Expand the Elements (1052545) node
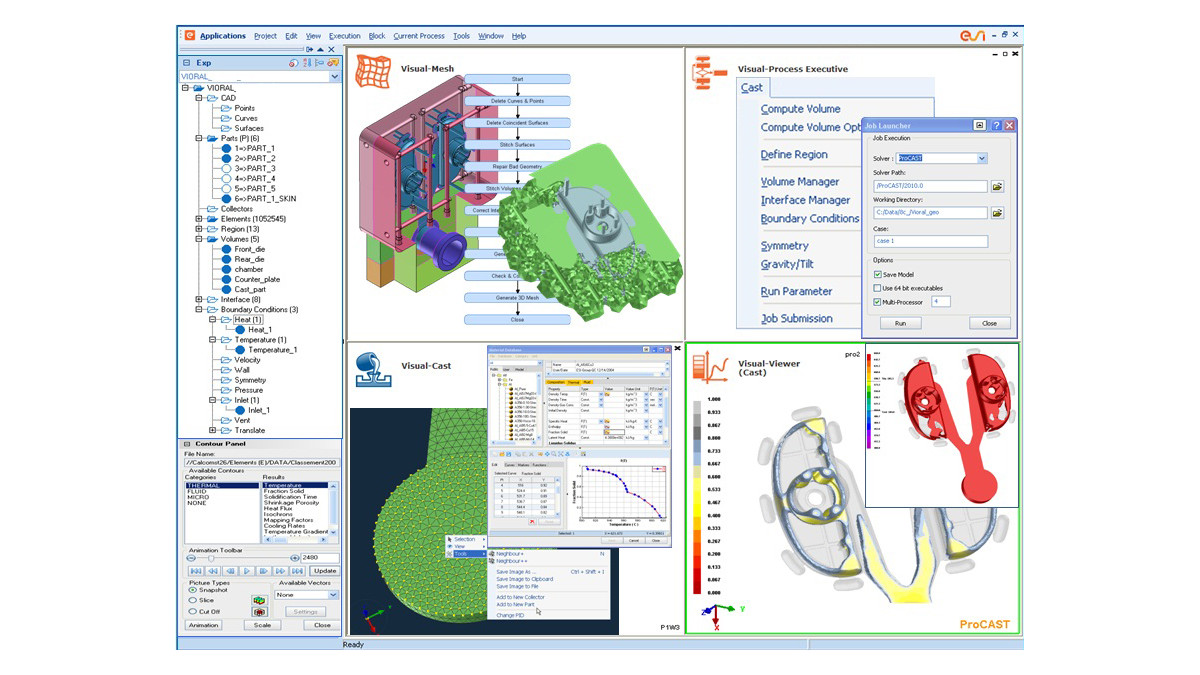Viewport: 1200px width, 675px height. tap(200, 219)
